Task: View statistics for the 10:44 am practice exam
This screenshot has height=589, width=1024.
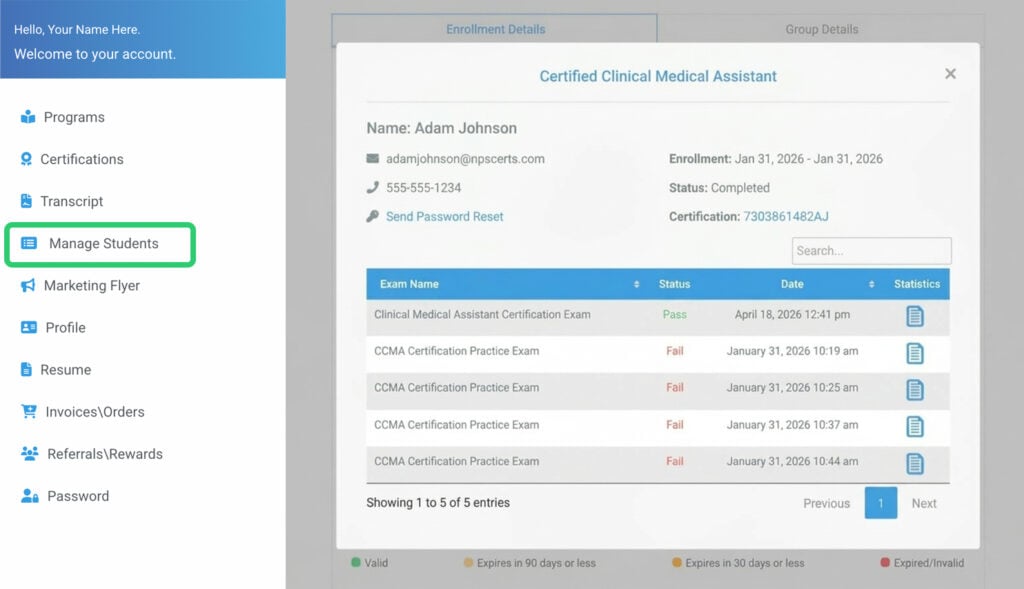Action: (x=914, y=464)
